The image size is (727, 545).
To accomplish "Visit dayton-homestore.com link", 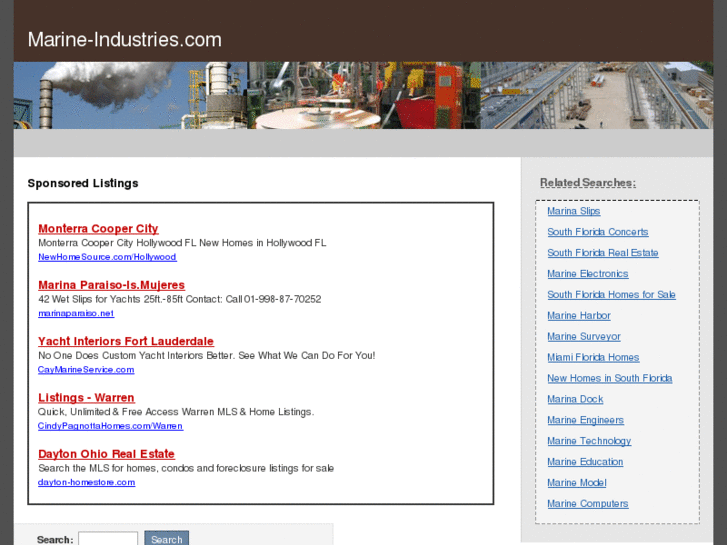I will tap(87, 482).
